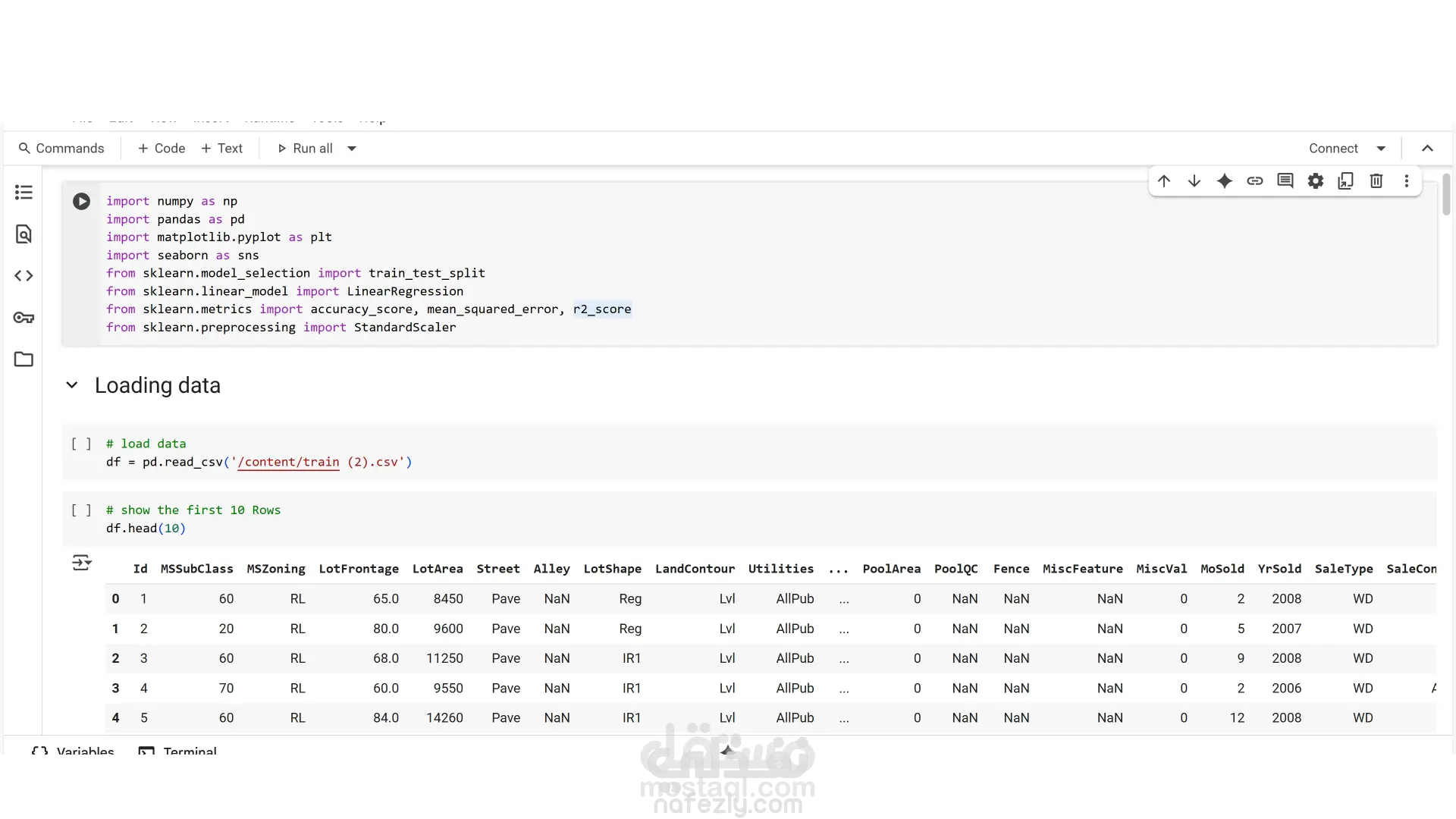Copy link to cell icon
This screenshot has width=1456, height=819.
(1255, 181)
